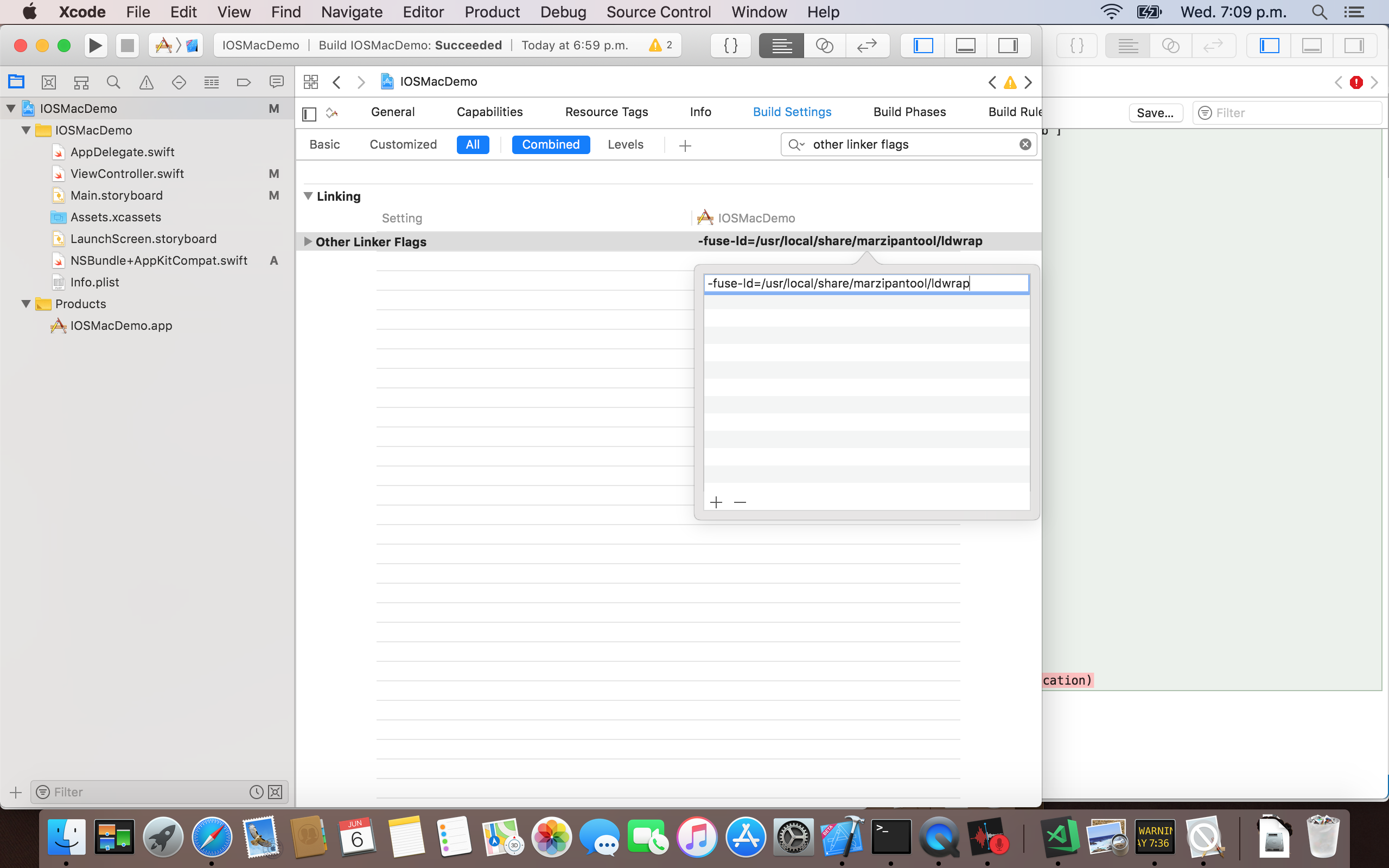Click the Save... button in background window

coord(1155,113)
